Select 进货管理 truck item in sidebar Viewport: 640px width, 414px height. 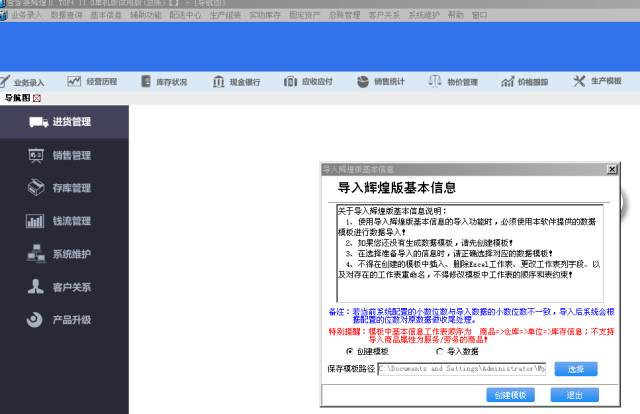click(x=64, y=122)
